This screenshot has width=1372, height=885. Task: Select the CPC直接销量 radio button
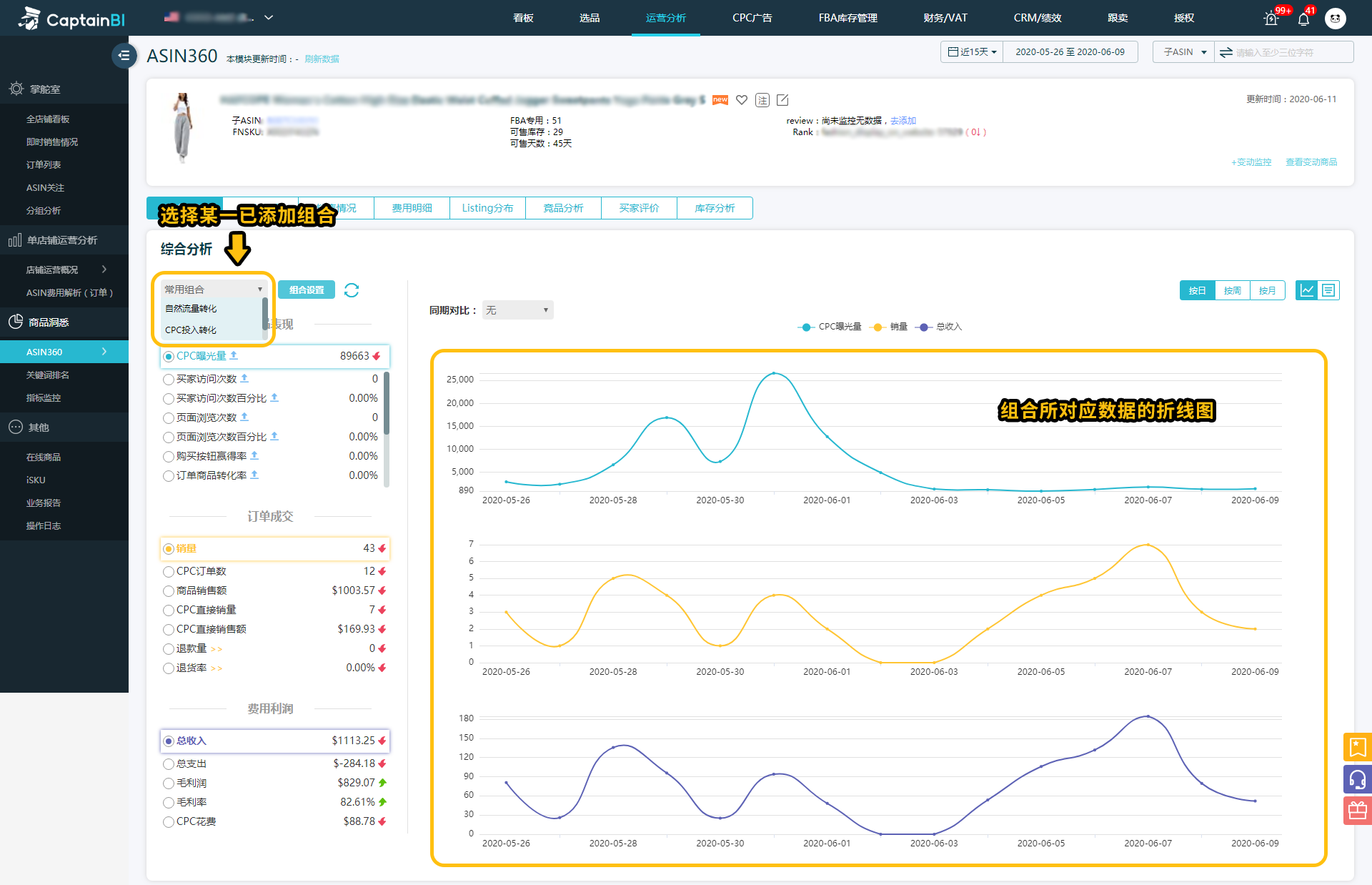[x=169, y=610]
